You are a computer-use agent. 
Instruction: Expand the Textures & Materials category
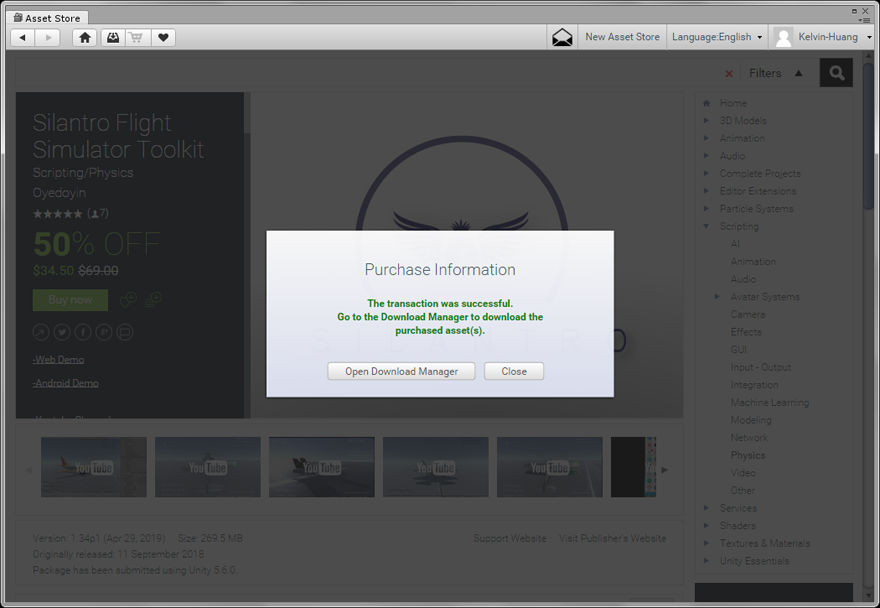[707, 543]
